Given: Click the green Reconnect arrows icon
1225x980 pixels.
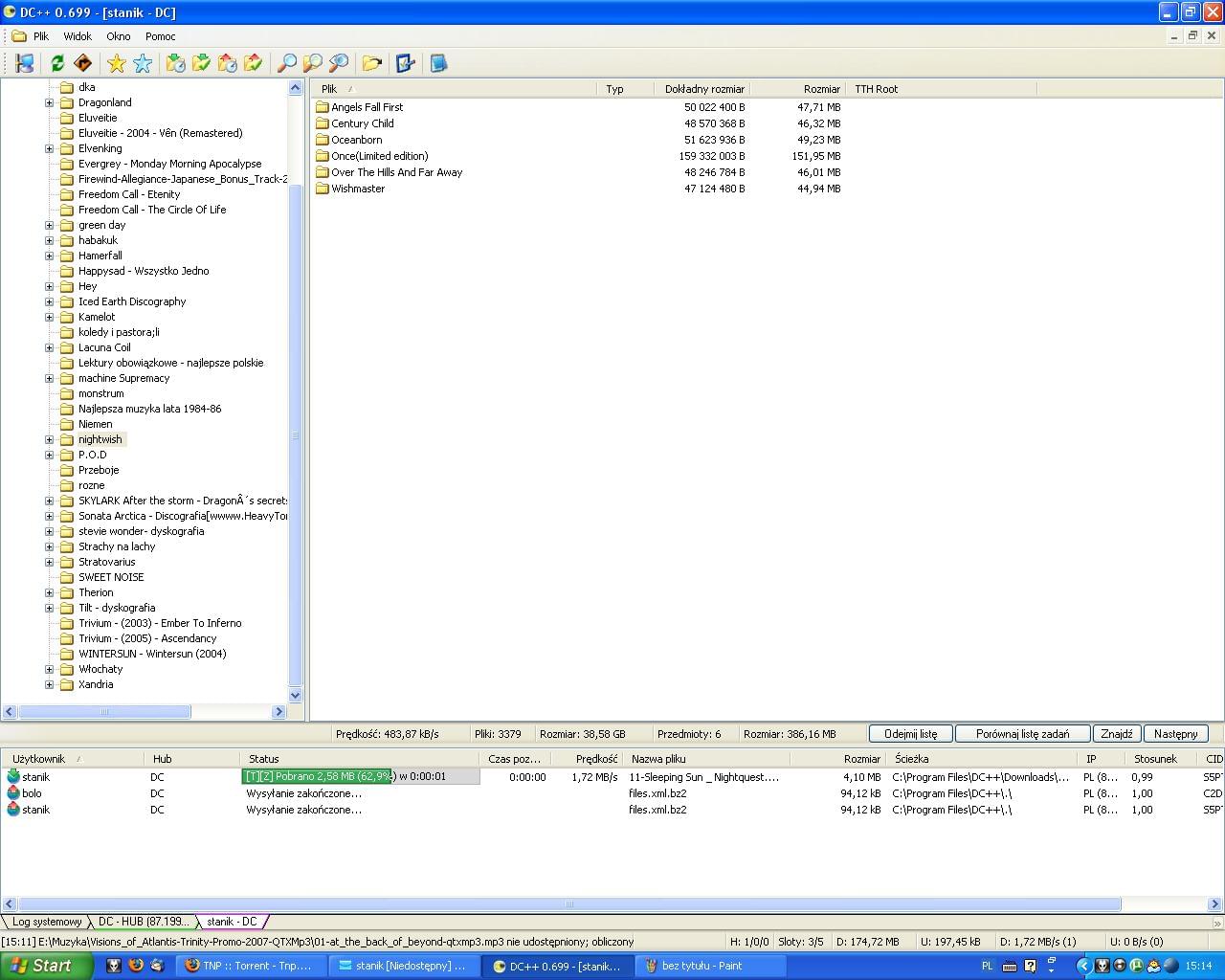Looking at the screenshot, I should click(57, 63).
